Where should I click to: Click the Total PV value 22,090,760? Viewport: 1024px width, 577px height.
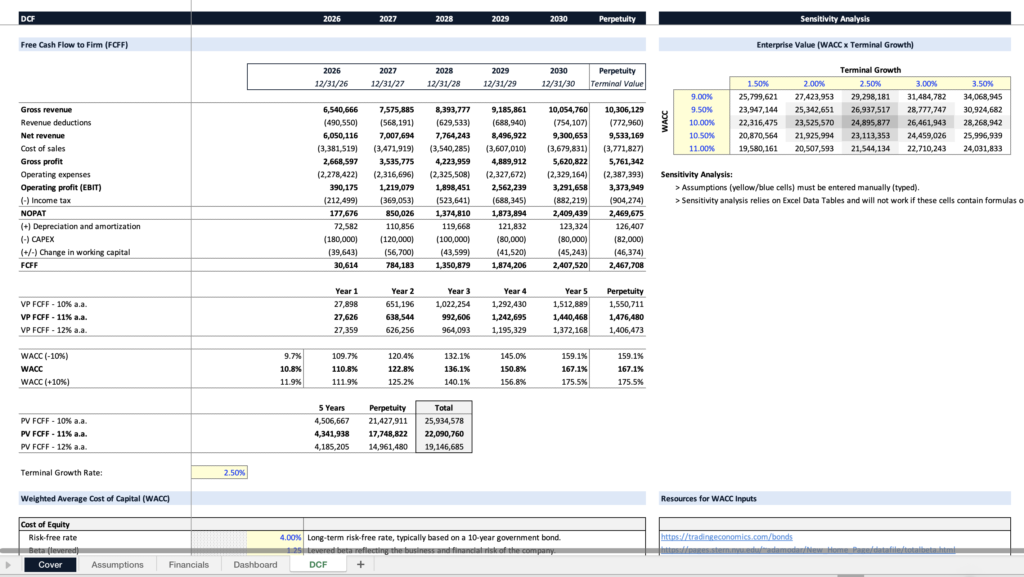[x=444, y=434]
